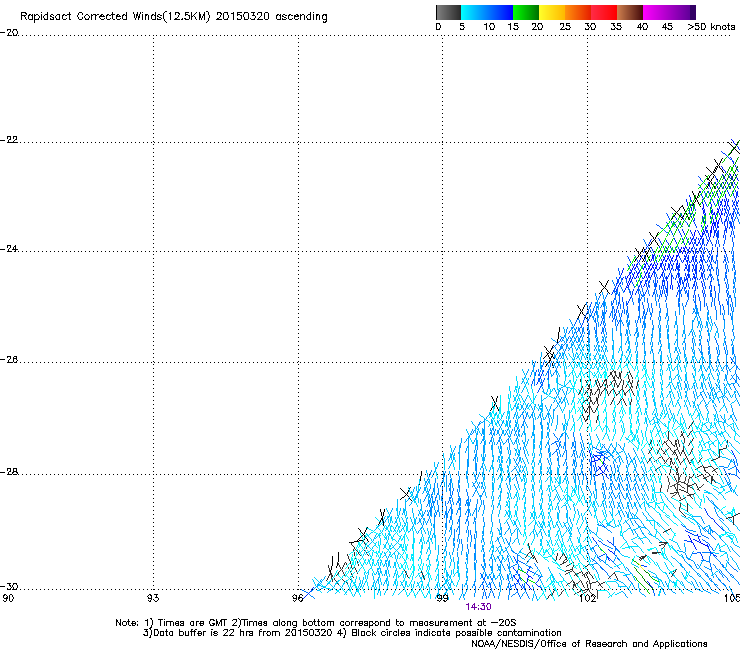
Task: Select the '>50 knots' legend label
Action: (x=711, y=27)
